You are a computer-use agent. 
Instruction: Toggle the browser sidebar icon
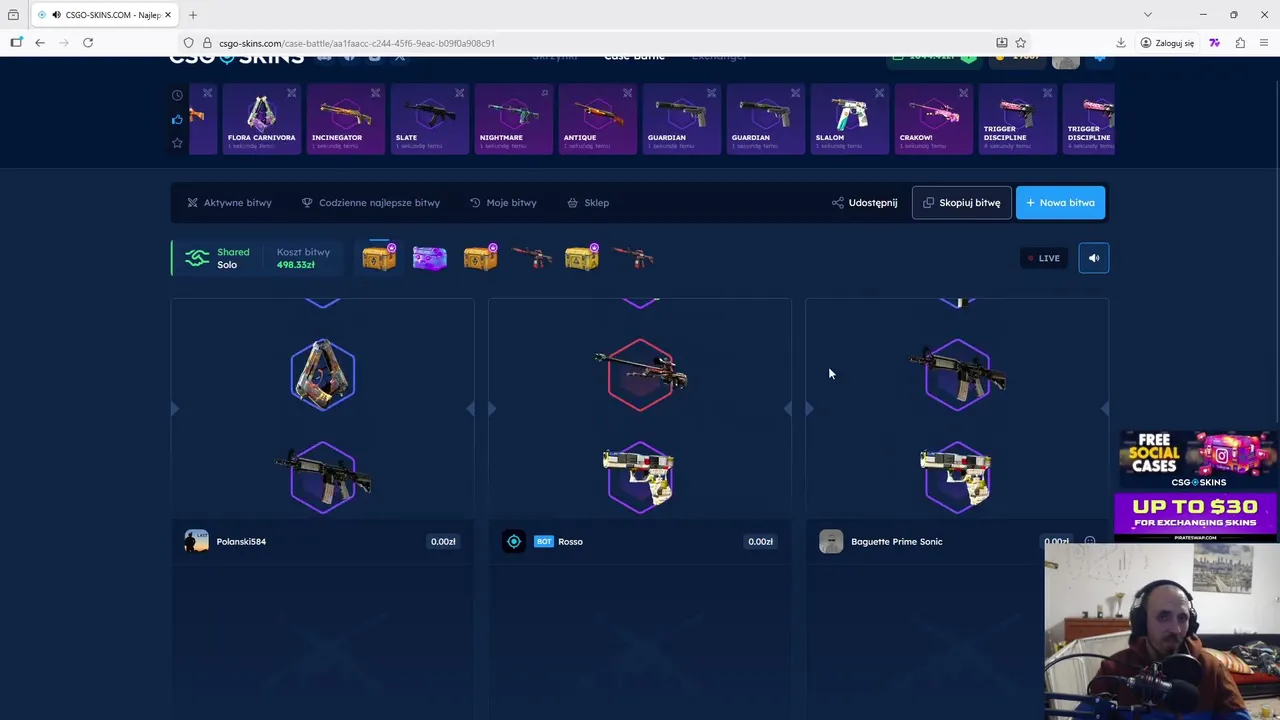click(x=16, y=43)
